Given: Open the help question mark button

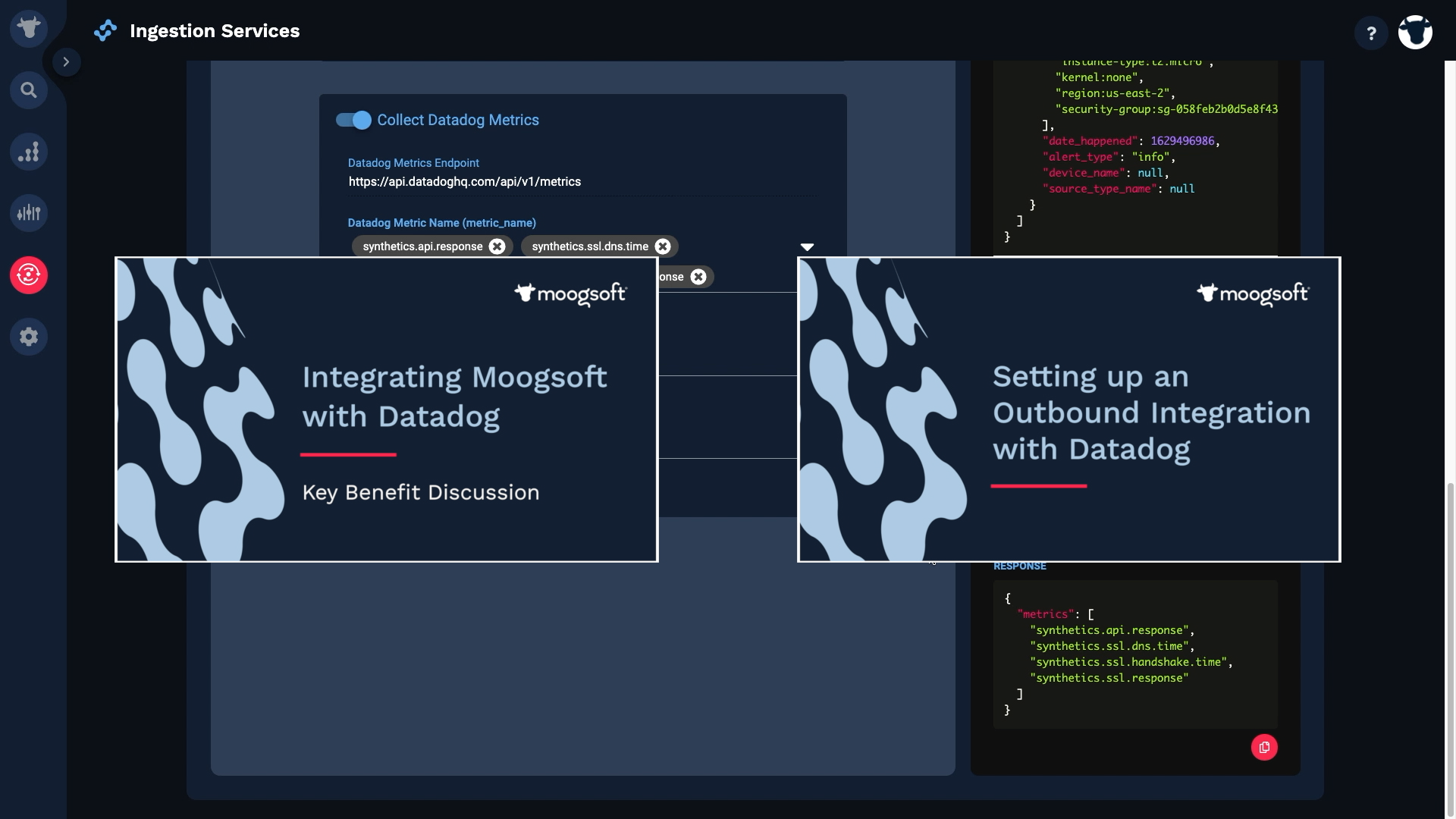Looking at the screenshot, I should [1371, 33].
